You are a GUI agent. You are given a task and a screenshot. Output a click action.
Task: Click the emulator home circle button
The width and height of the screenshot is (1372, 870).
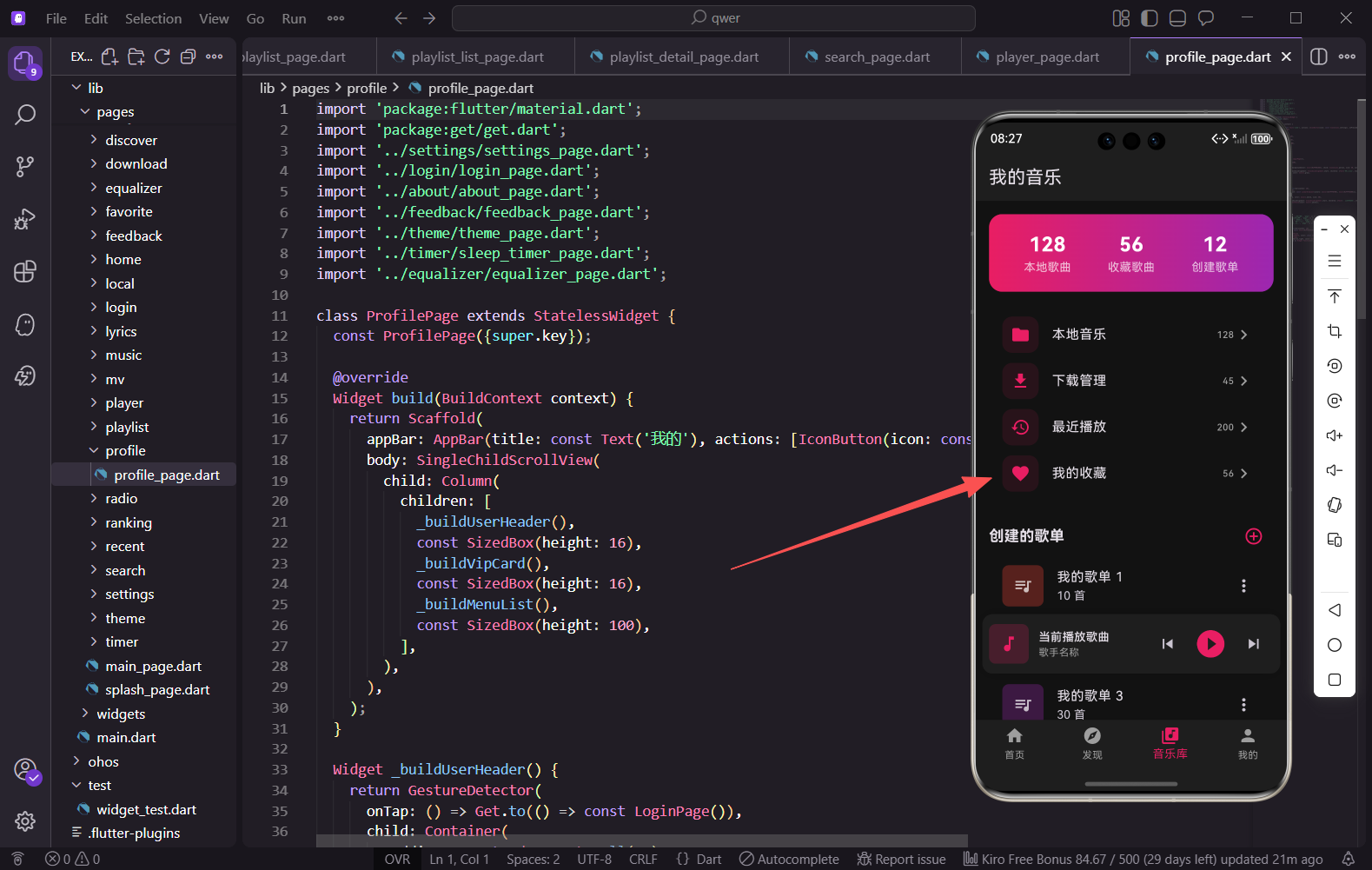click(1335, 645)
